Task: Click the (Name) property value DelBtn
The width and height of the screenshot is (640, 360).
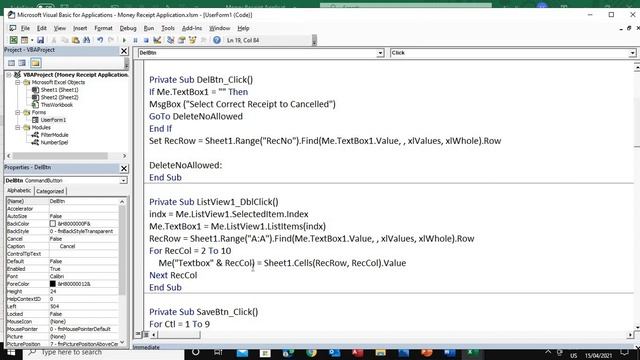Action: (x=84, y=201)
